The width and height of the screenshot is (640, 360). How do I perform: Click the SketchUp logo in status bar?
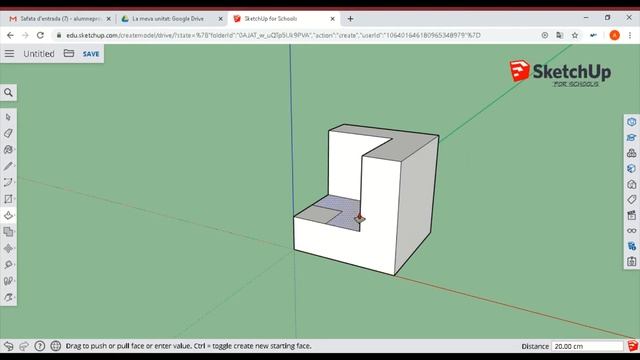coord(632,346)
